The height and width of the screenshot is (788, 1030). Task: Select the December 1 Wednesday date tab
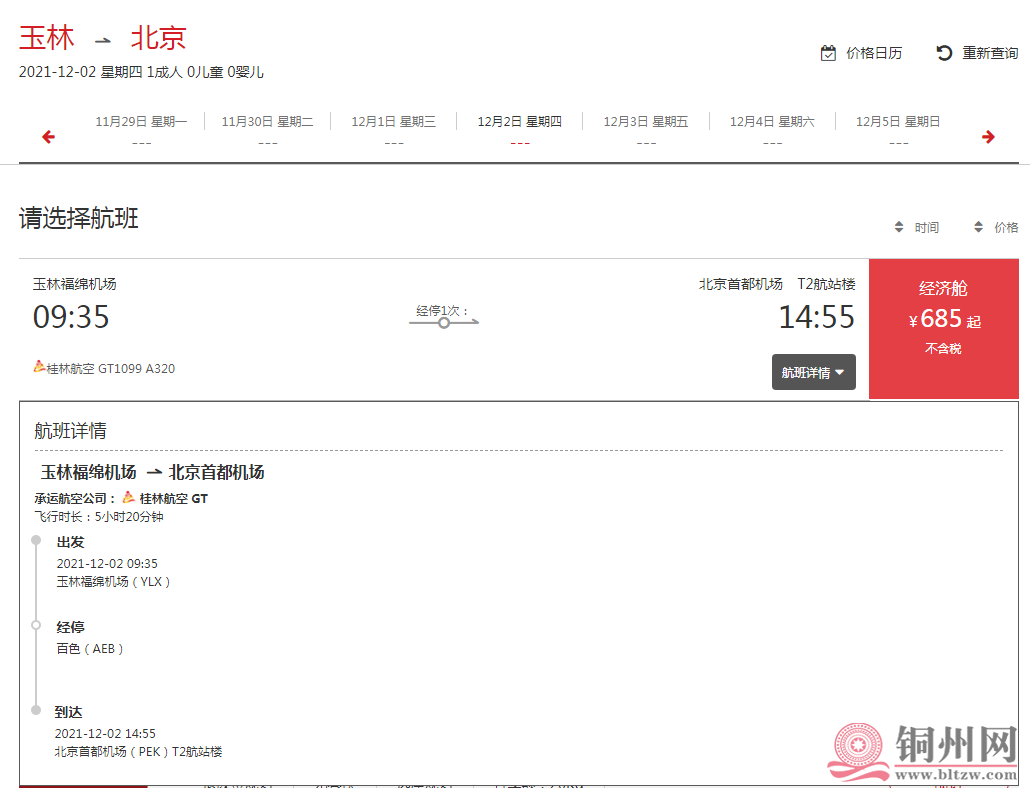[393, 131]
